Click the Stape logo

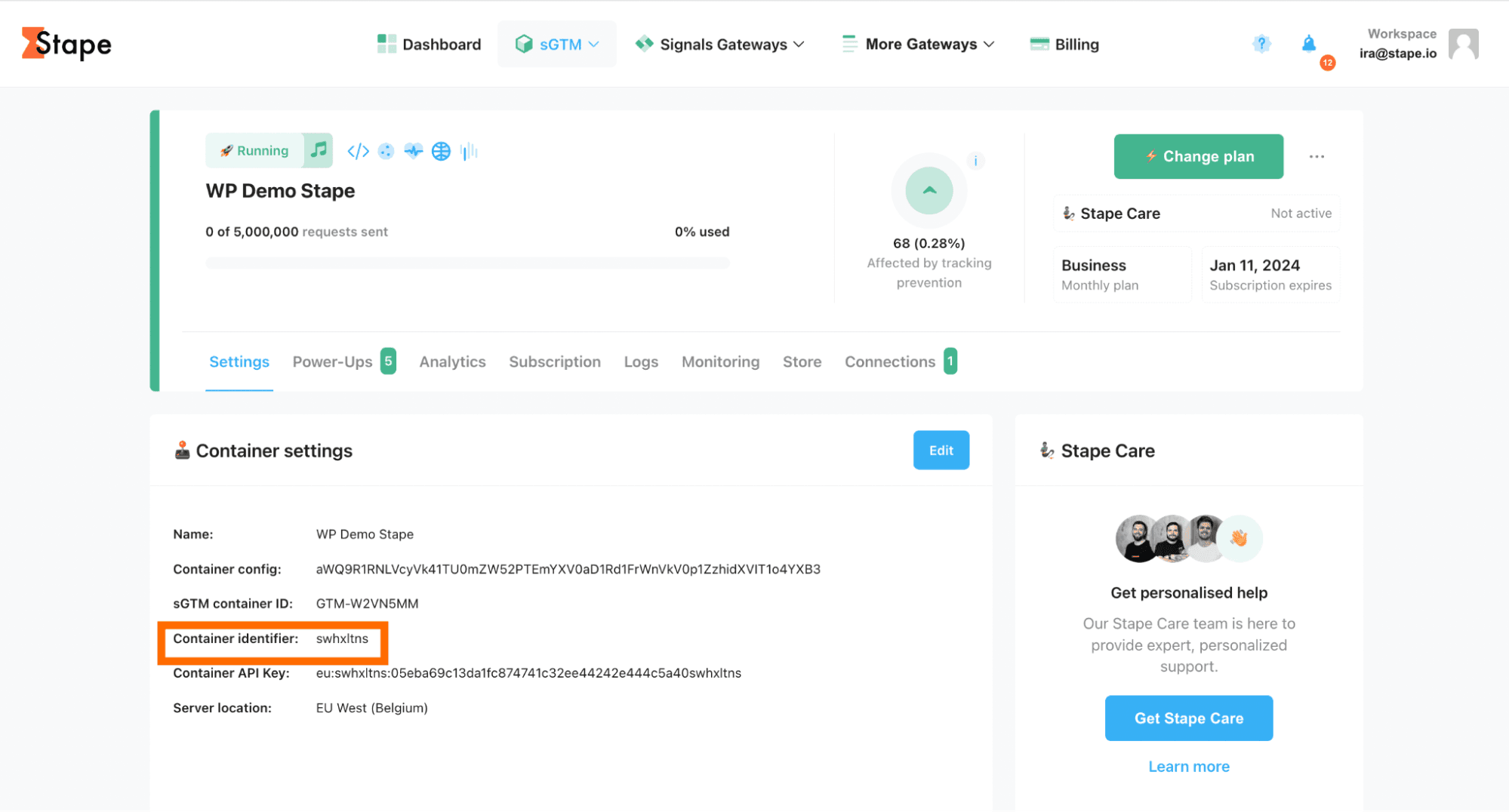coord(66,44)
